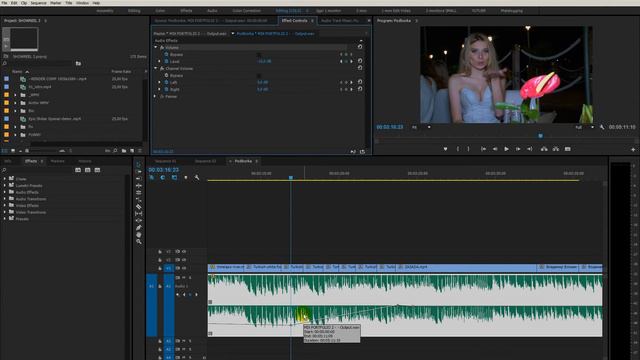Image resolution: width=640 pixels, height=360 pixels.
Task: Open the Window menu
Action: [82, 3]
